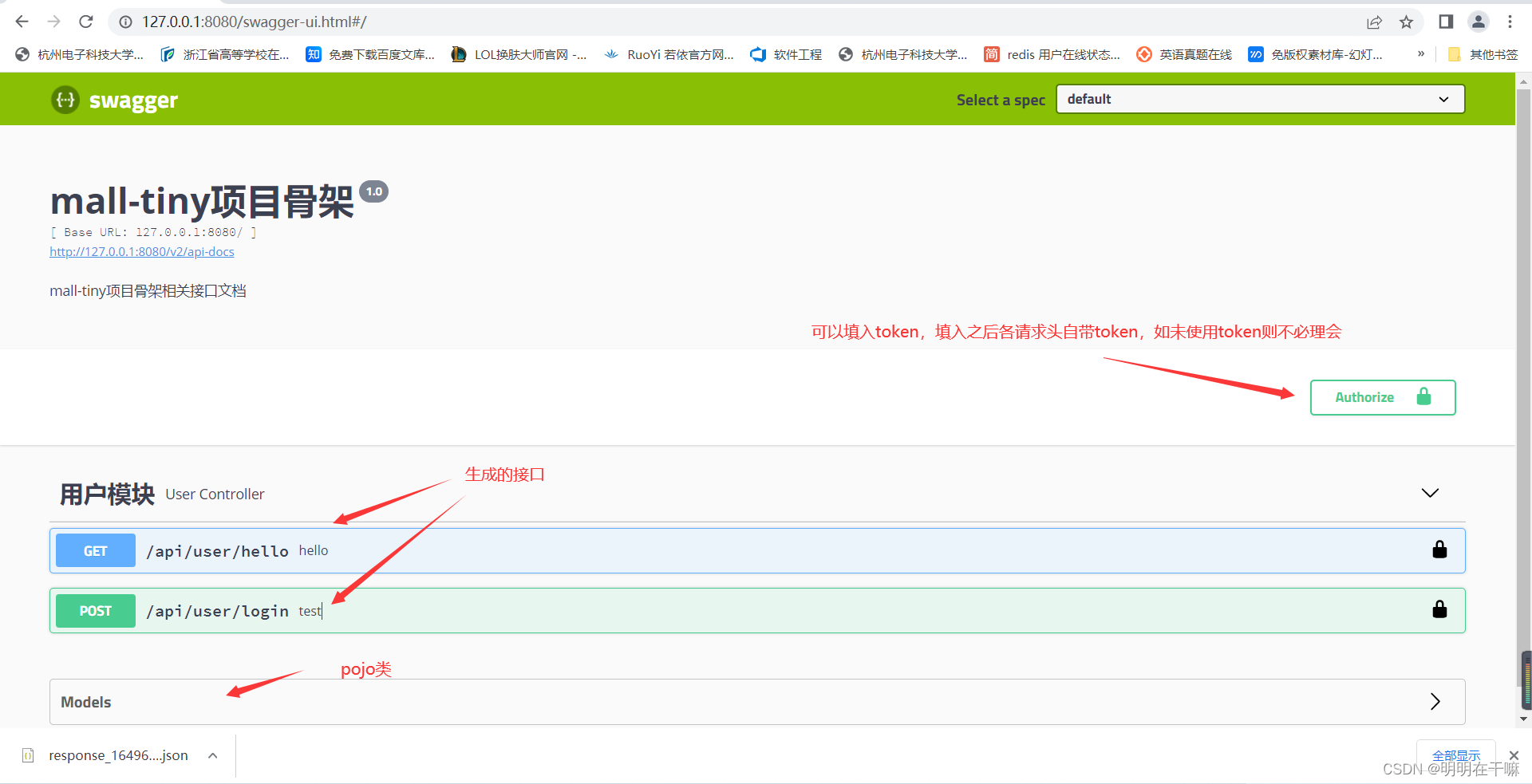1532x784 pixels.
Task: Open 浙江省高等学校在... bookmark
Action: tap(225, 54)
